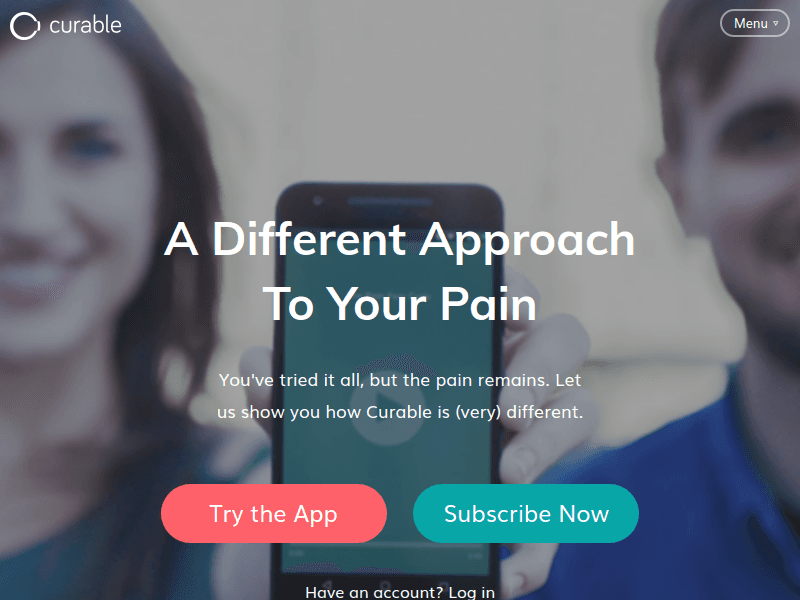Click the phone's recent apps icon
Screen dimensions: 800x600
pos(443,586)
